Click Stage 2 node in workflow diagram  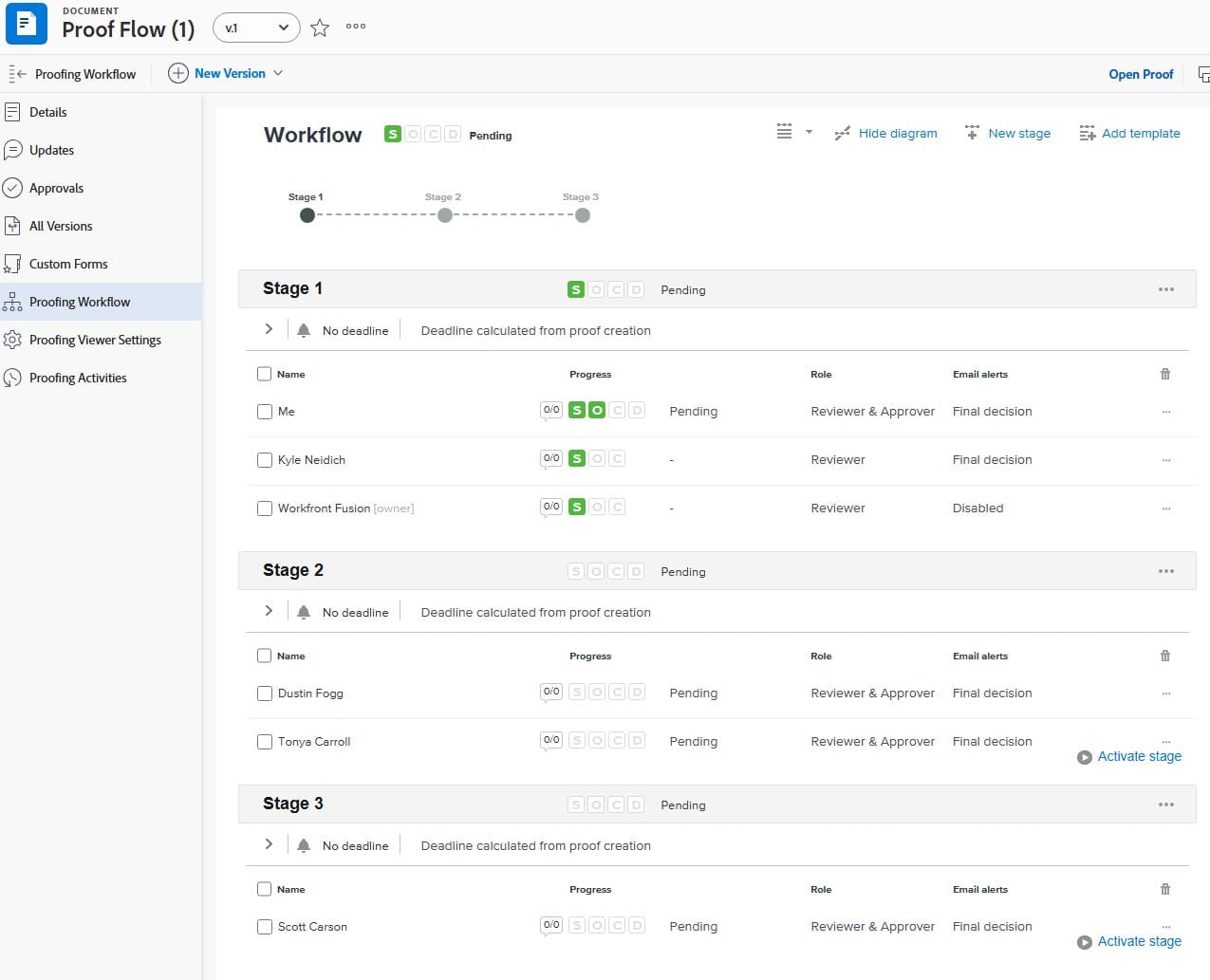pos(445,215)
